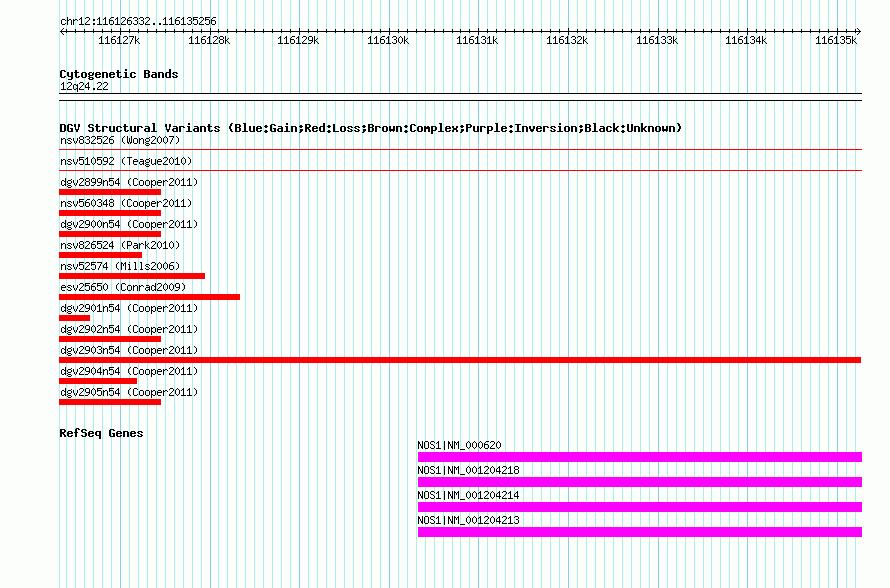This screenshot has height=588, width=890.
Task: Click the dgv2902n54 (Cooper2011) label
Action: click(x=129, y=329)
